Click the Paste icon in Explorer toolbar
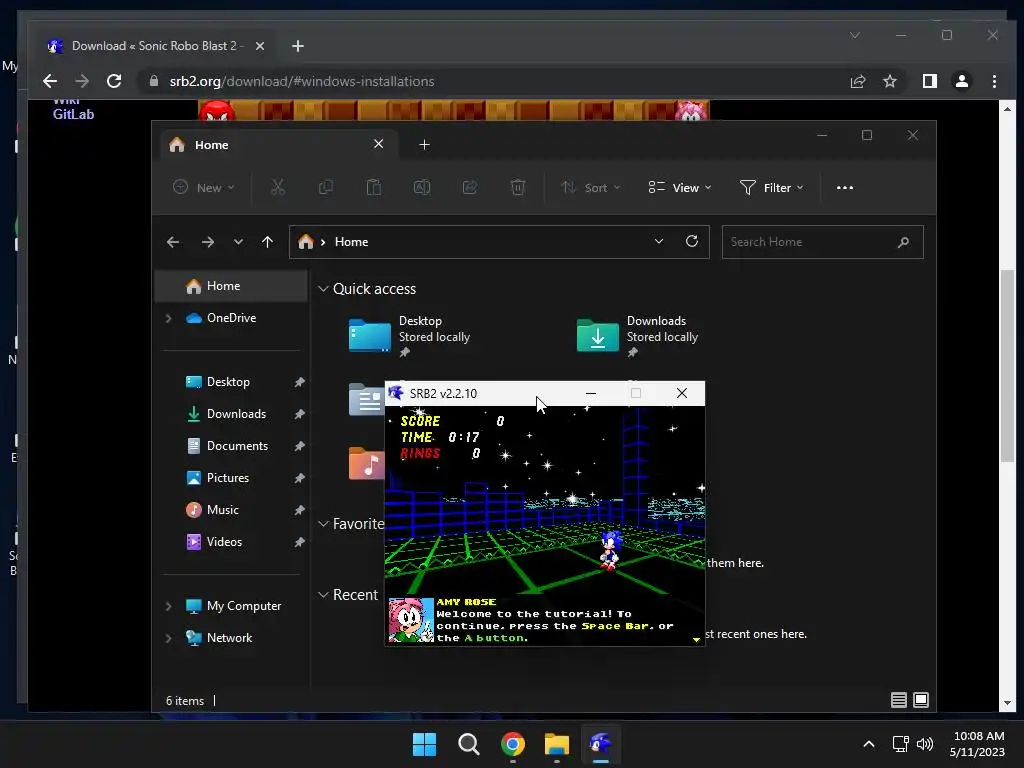1024x768 pixels. tap(374, 187)
